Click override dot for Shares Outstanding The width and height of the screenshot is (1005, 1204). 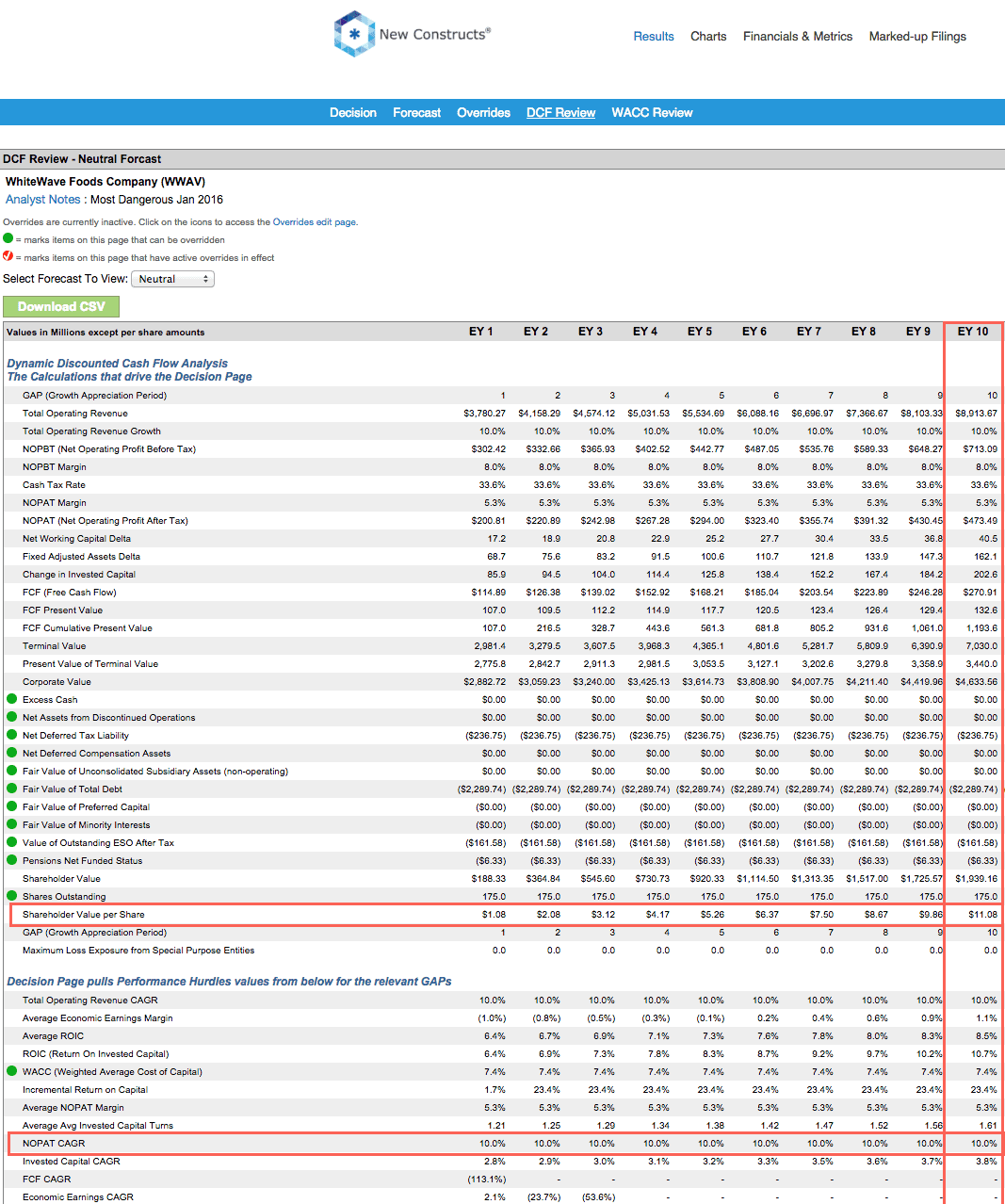(12, 896)
